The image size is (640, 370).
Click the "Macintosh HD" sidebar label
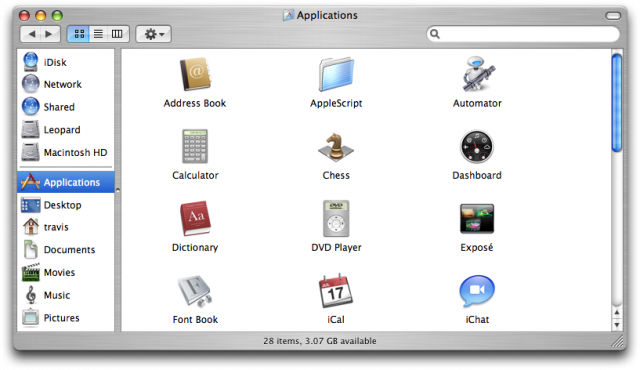tap(76, 152)
